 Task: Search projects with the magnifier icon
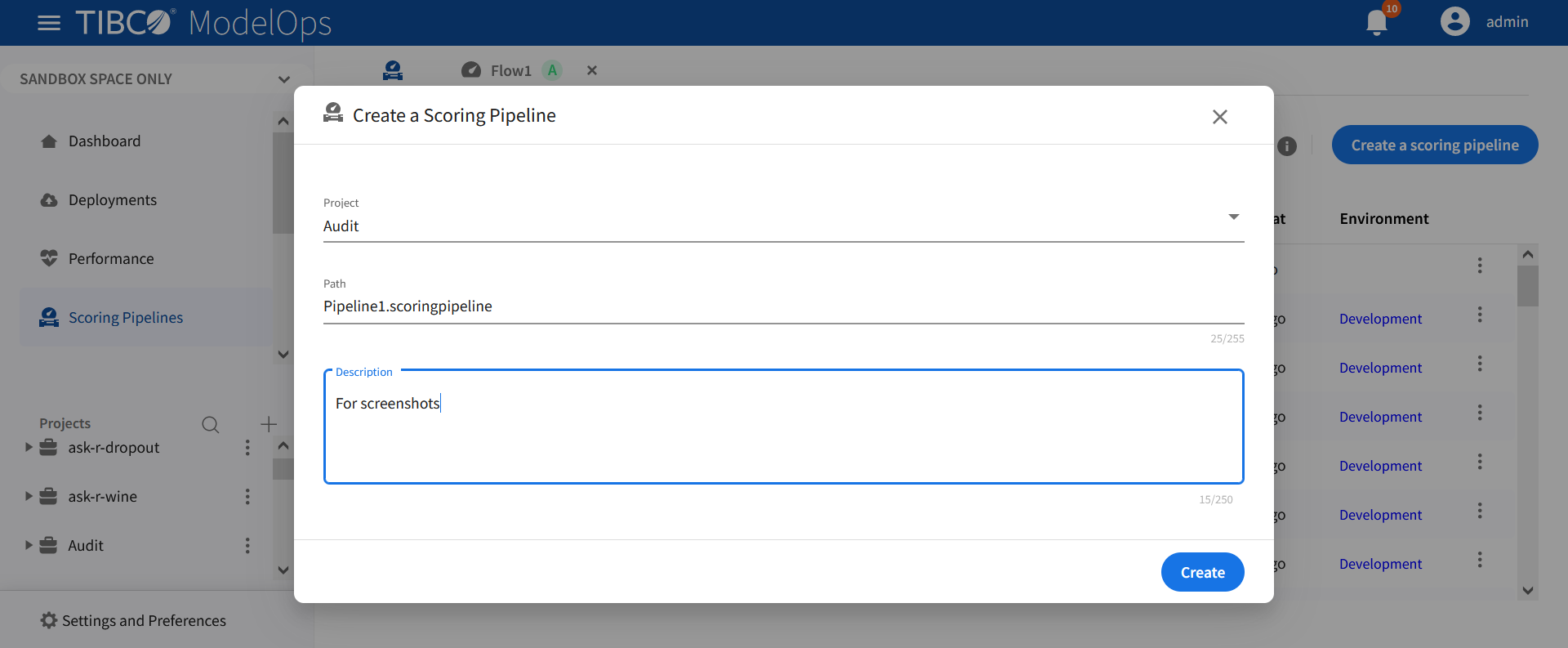(x=210, y=424)
